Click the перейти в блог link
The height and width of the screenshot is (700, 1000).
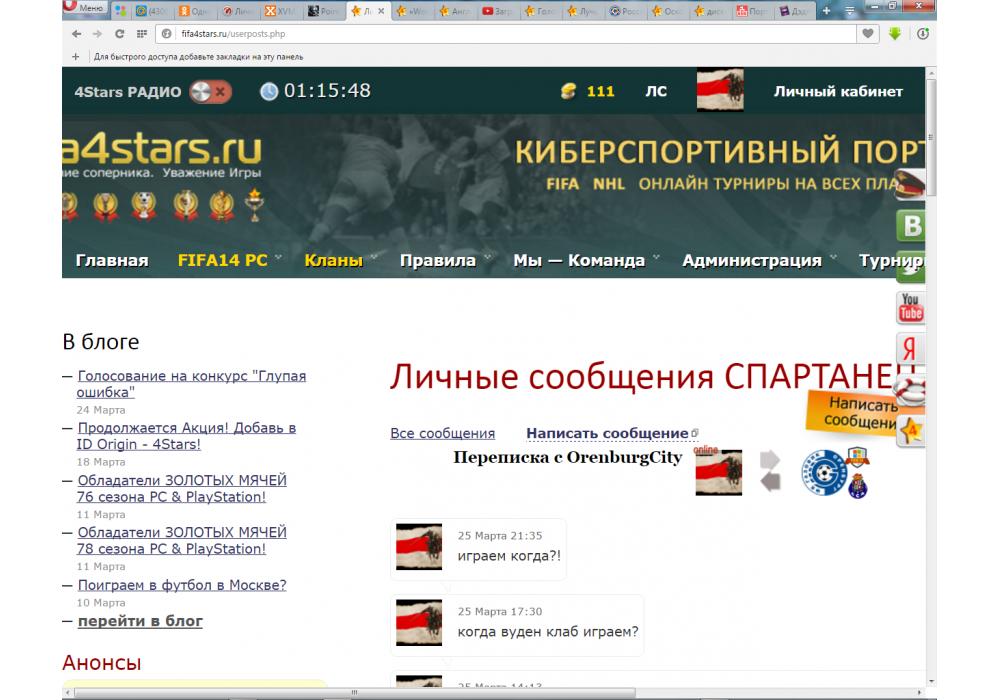coord(140,621)
